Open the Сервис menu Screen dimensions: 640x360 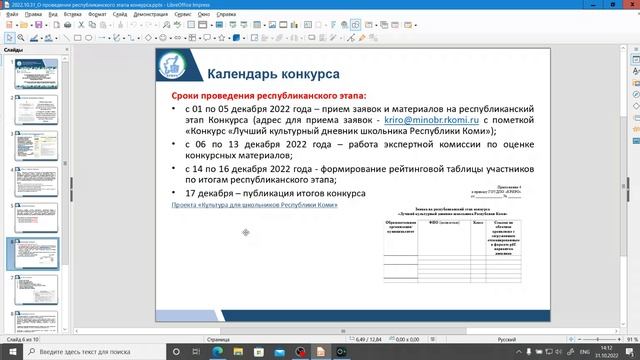click(x=182, y=14)
